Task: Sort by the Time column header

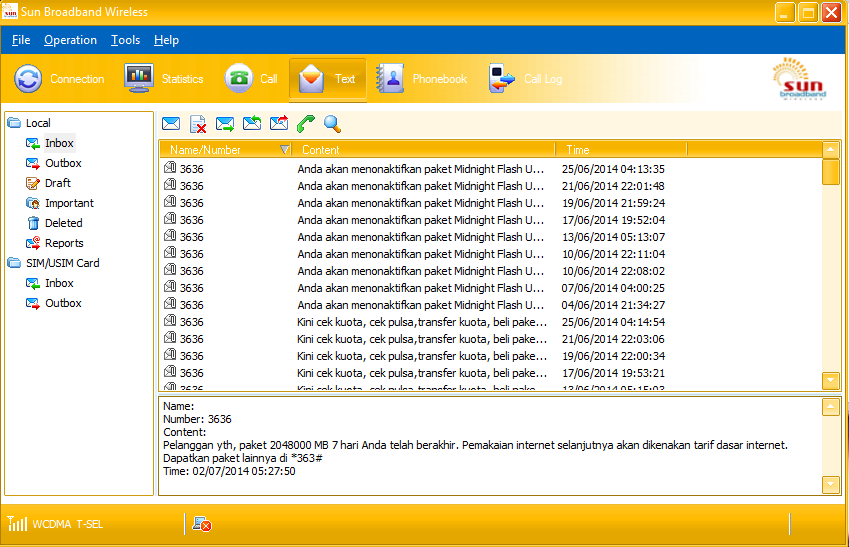Action: point(621,149)
